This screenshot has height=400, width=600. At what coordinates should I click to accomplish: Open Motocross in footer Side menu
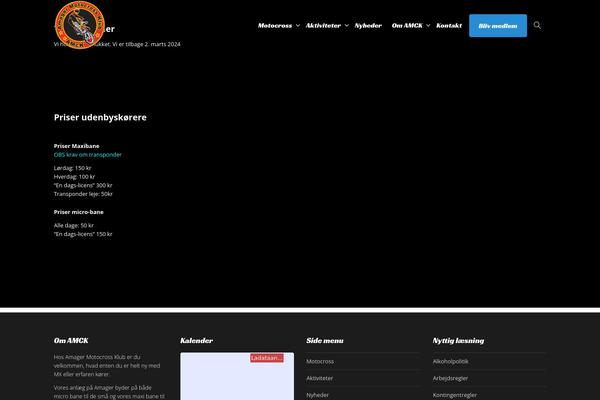pyautogui.click(x=320, y=361)
